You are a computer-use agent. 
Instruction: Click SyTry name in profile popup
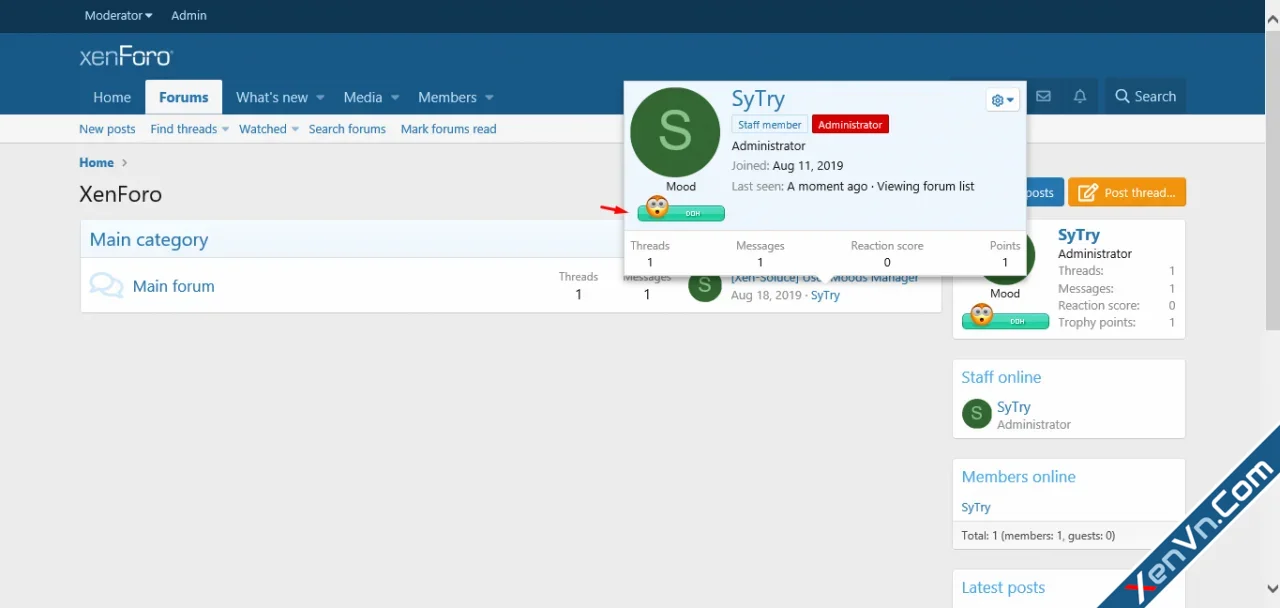pos(758,99)
